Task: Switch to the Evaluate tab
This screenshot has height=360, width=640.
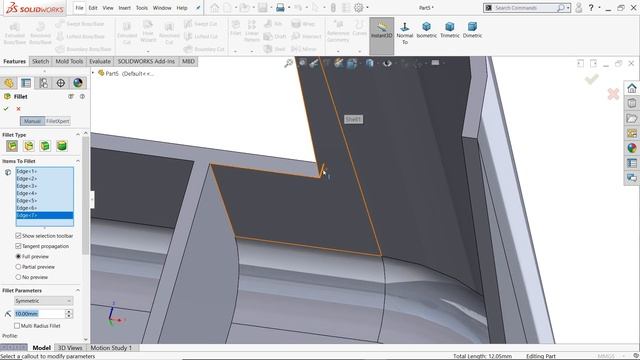Action: pos(100,61)
